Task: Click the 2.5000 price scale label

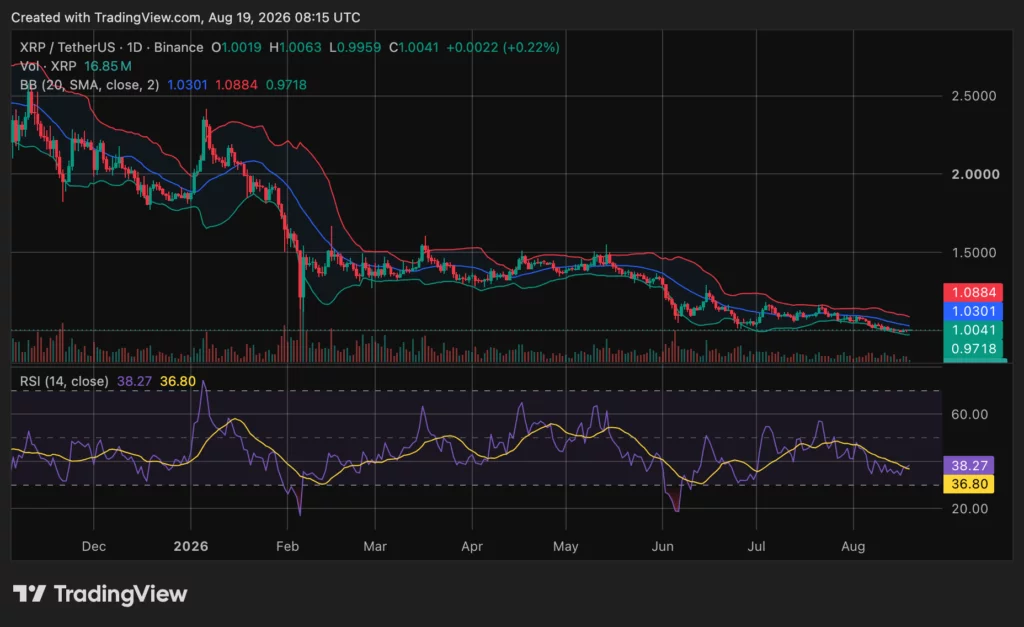Action: click(x=974, y=96)
